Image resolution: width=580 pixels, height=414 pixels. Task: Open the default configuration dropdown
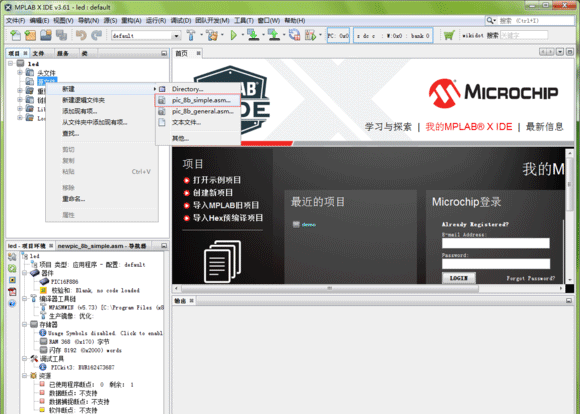click(176, 36)
